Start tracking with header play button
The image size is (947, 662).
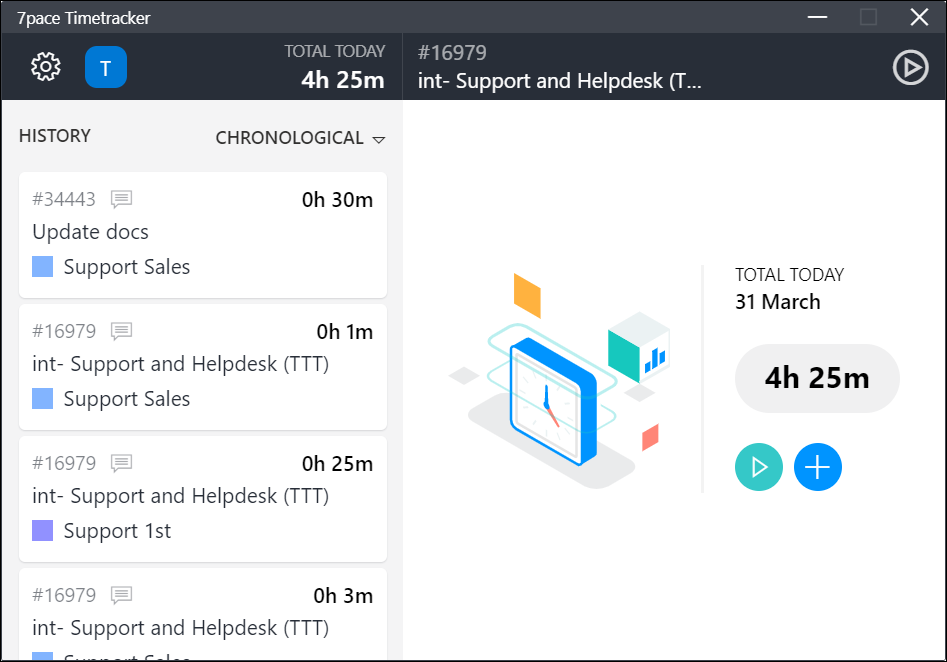pyautogui.click(x=910, y=67)
